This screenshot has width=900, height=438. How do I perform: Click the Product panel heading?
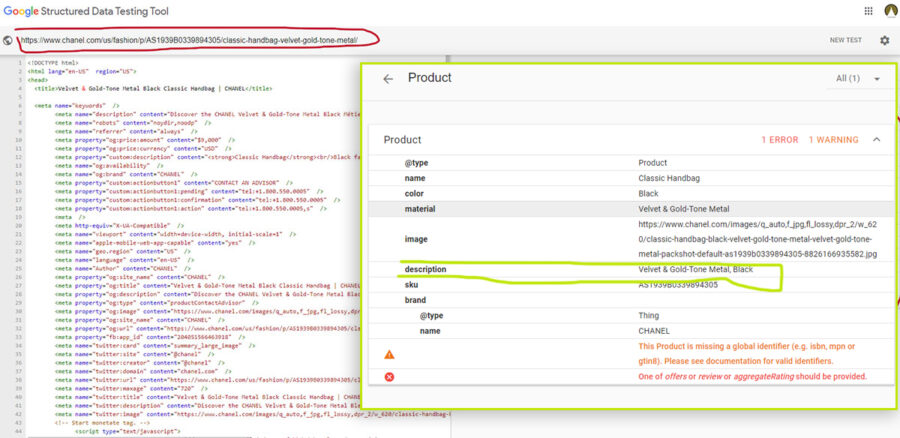pyautogui.click(x=430, y=77)
